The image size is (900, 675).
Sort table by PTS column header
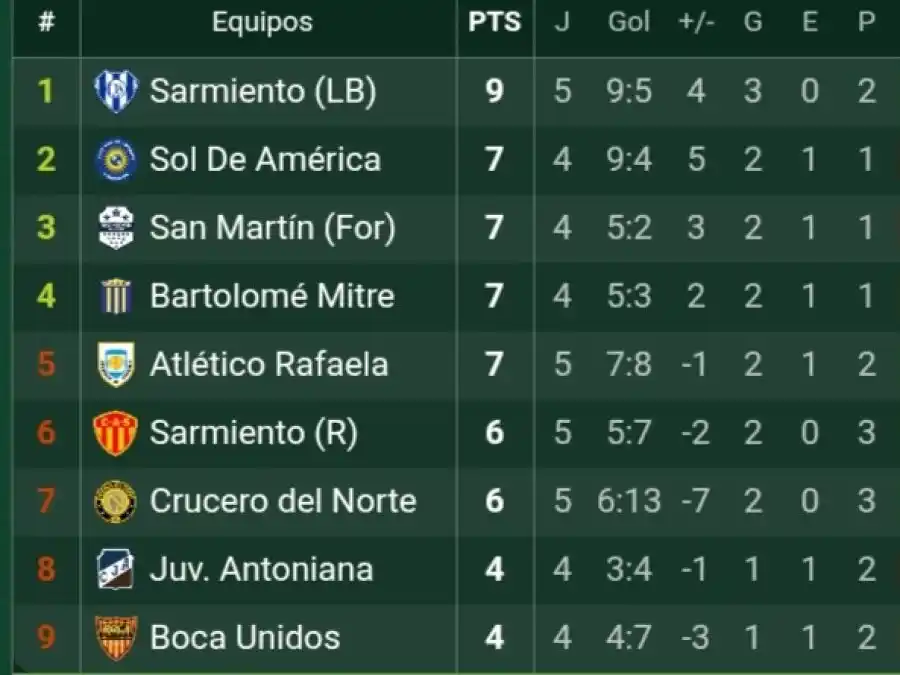click(x=494, y=22)
